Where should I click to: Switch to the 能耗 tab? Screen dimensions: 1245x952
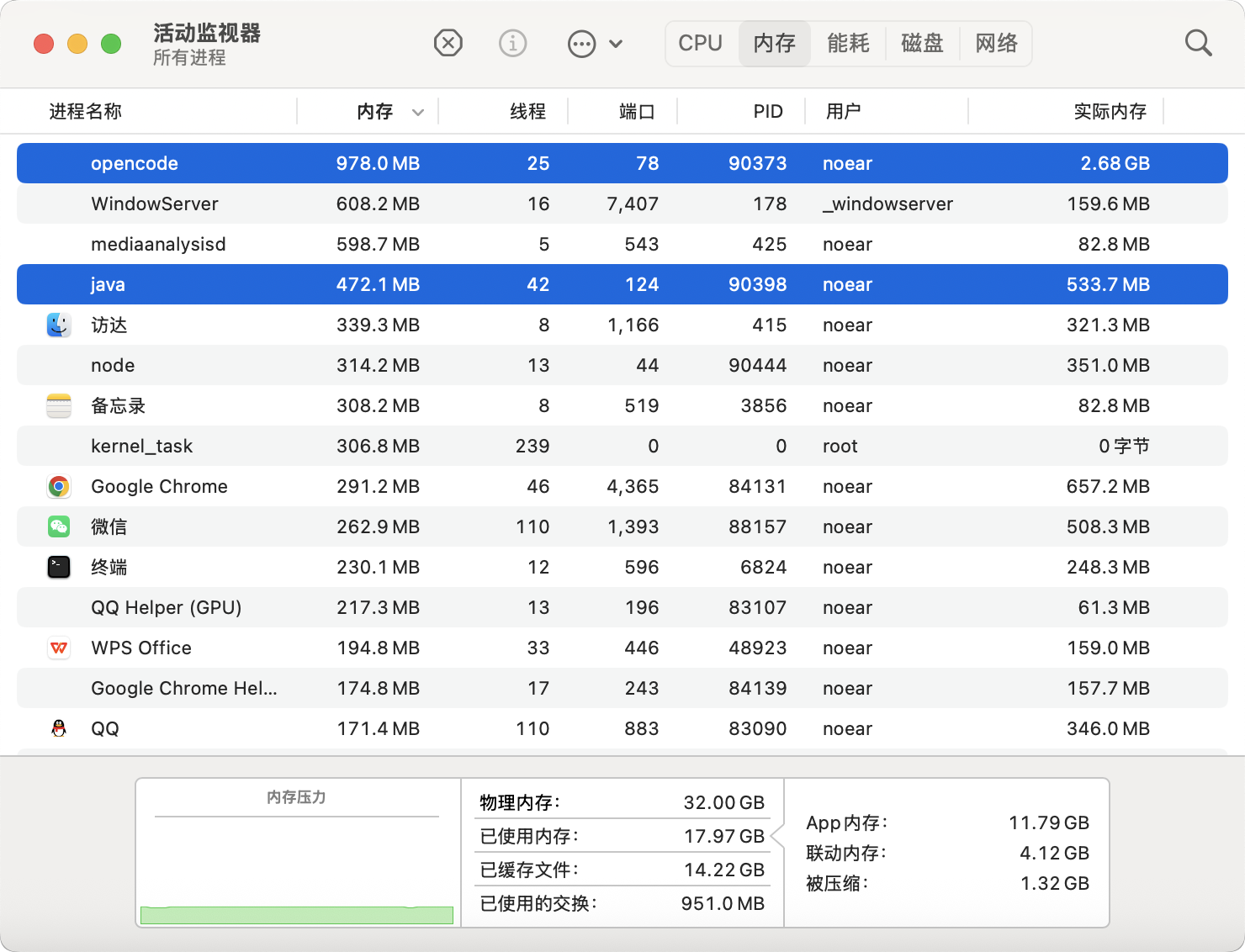[848, 43]
